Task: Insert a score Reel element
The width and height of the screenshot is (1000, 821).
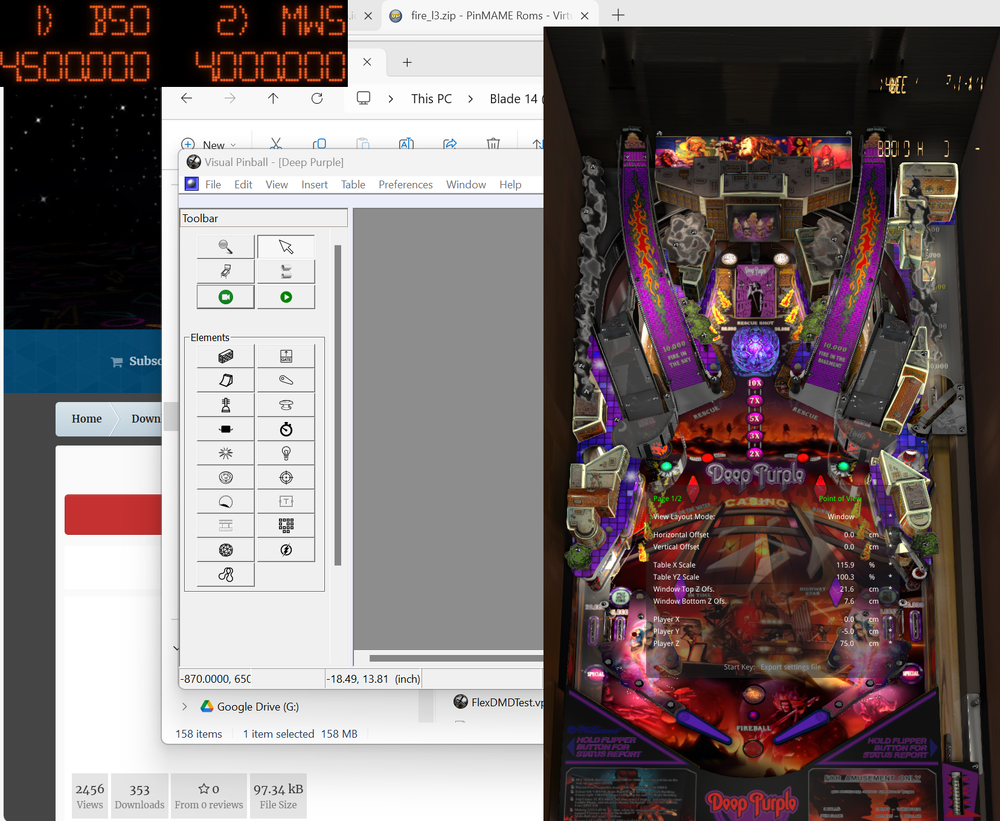Action: 226,526
